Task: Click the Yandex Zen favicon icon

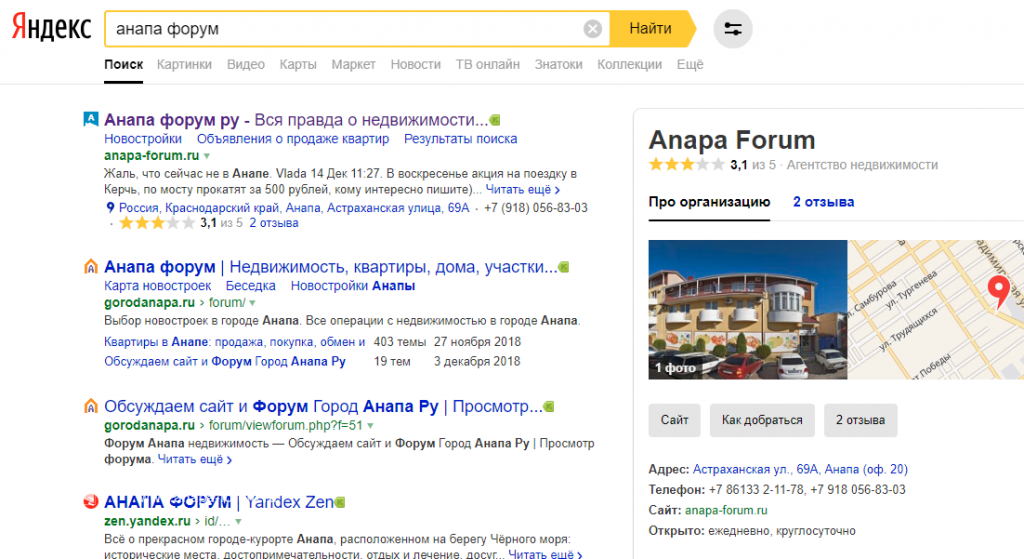Action: point(91,502)
